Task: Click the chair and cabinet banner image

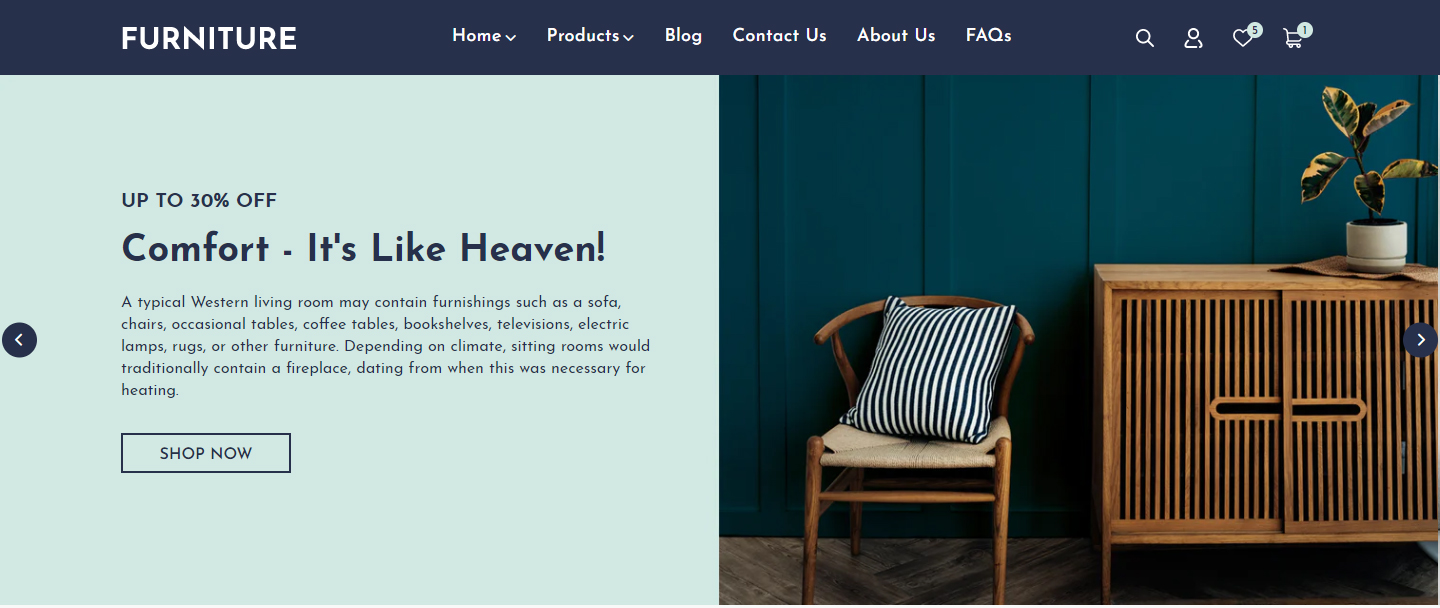Action: 1079,340
